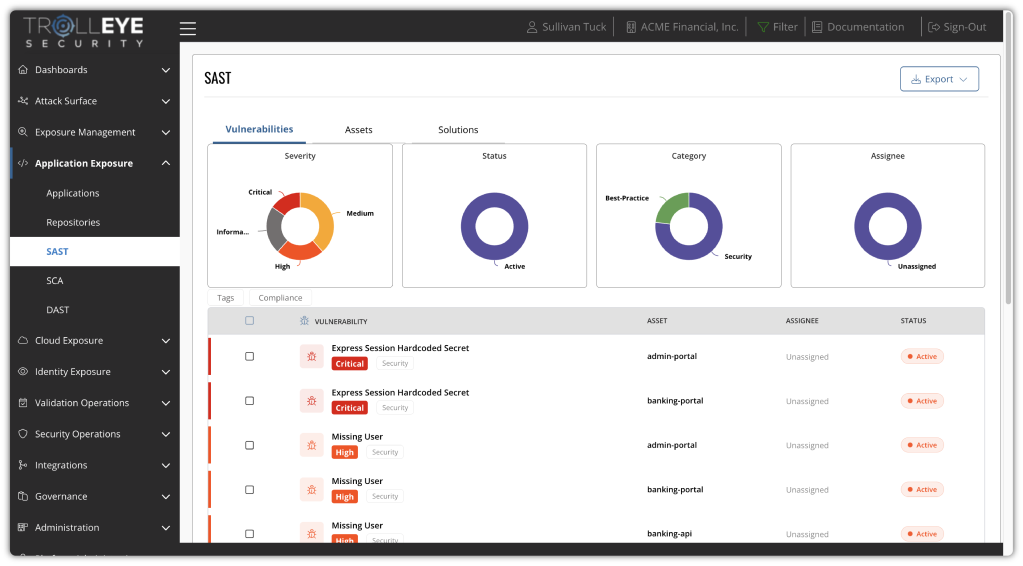Image resolution: width=1023 pixels, height=566 pixels.
Task: Click bug icon for banking-portal Missing User row
Action: click(x=312, y=490)
